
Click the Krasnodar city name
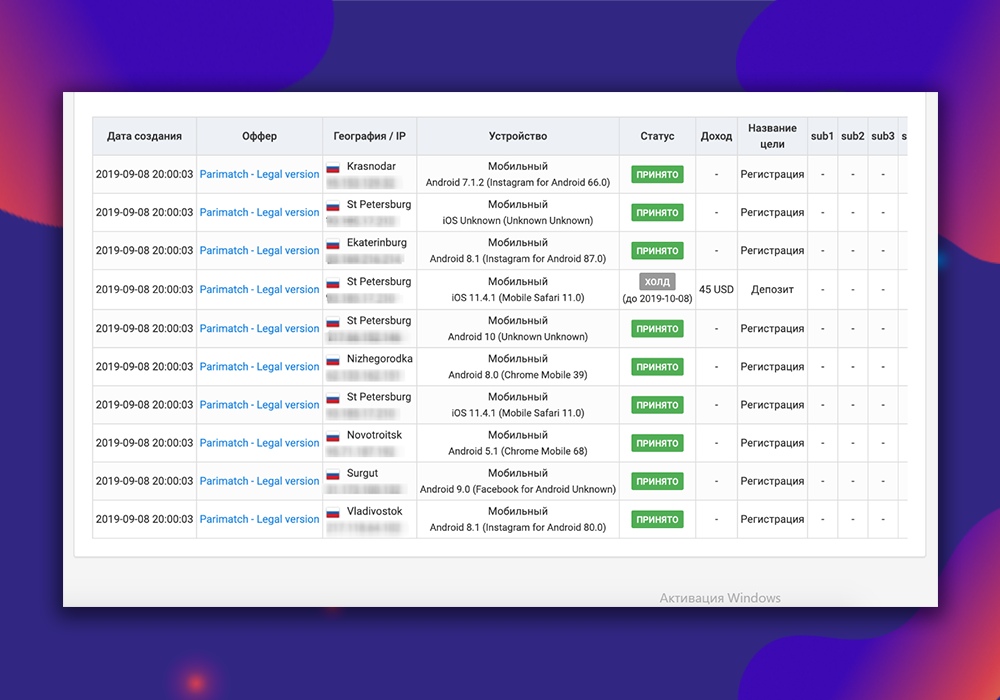371,166
